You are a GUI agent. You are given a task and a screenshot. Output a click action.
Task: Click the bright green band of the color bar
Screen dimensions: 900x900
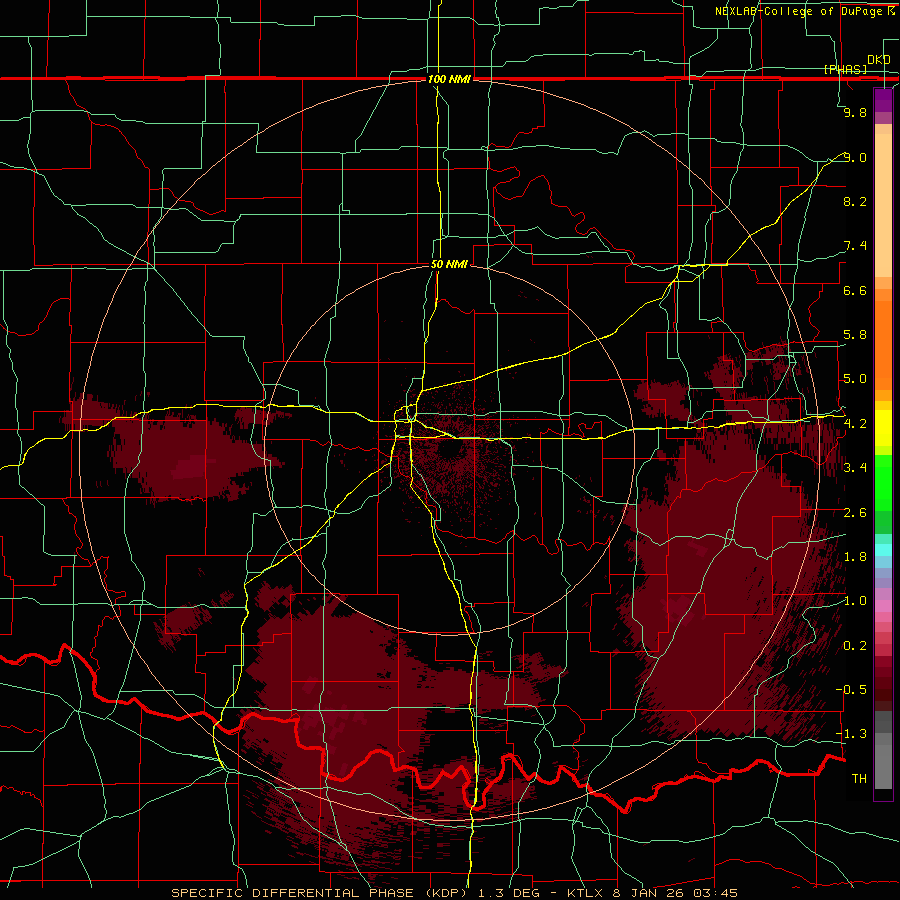tap(883, 483)
